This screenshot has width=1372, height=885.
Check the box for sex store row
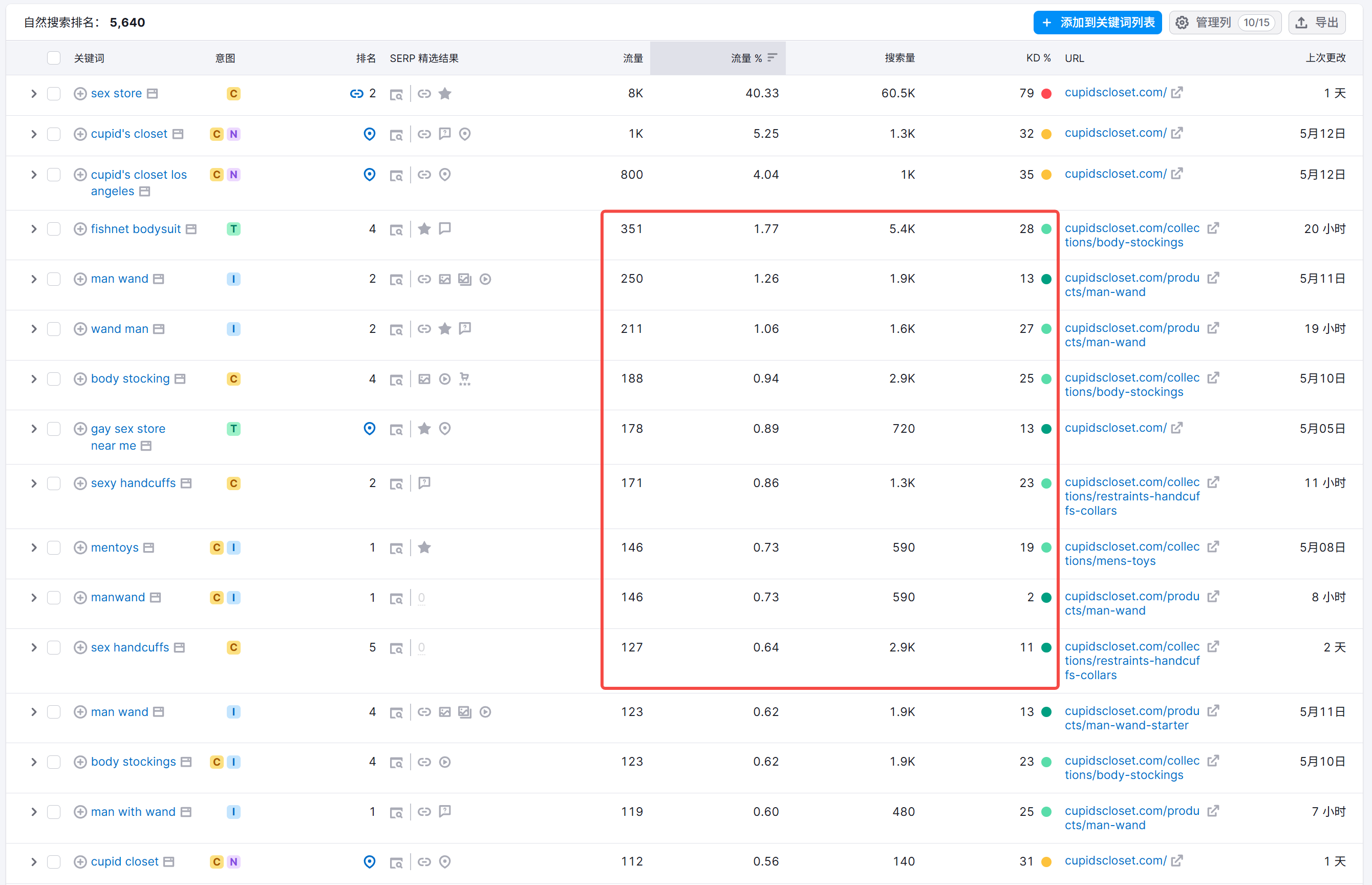point(54,94)
